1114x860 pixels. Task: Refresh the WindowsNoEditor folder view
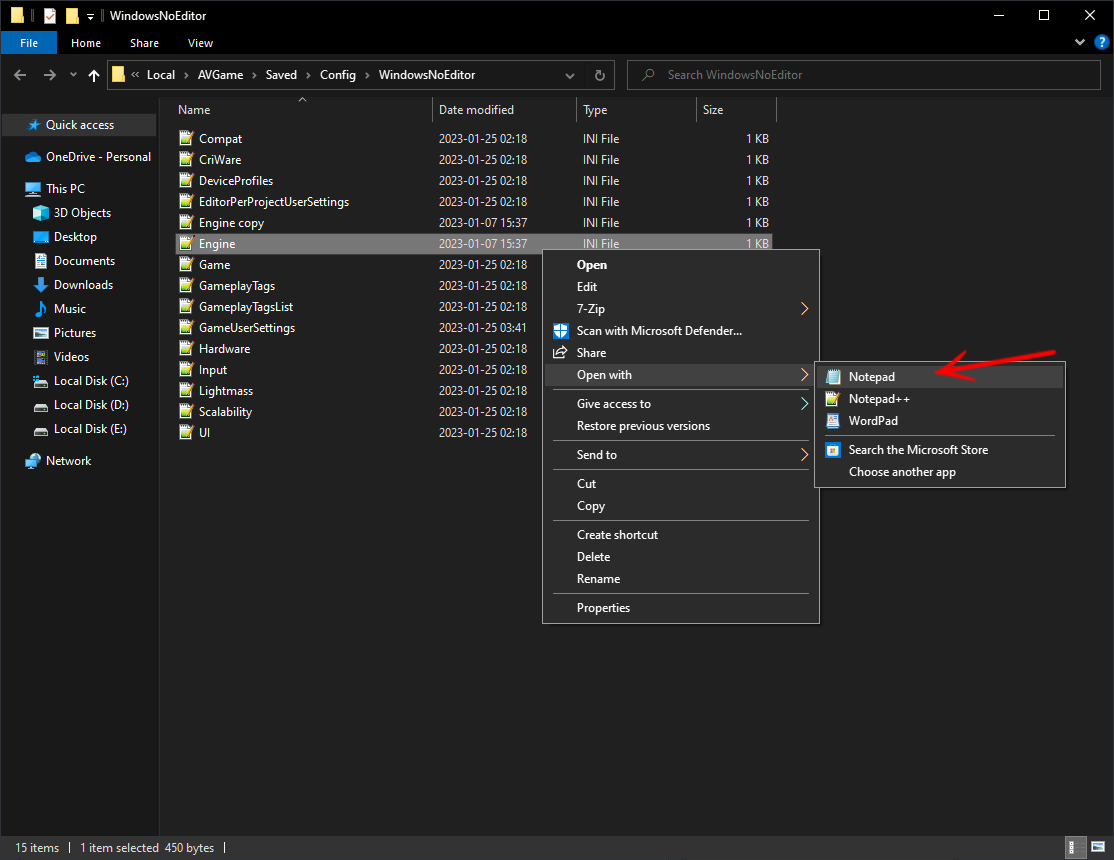pos(600,75)
